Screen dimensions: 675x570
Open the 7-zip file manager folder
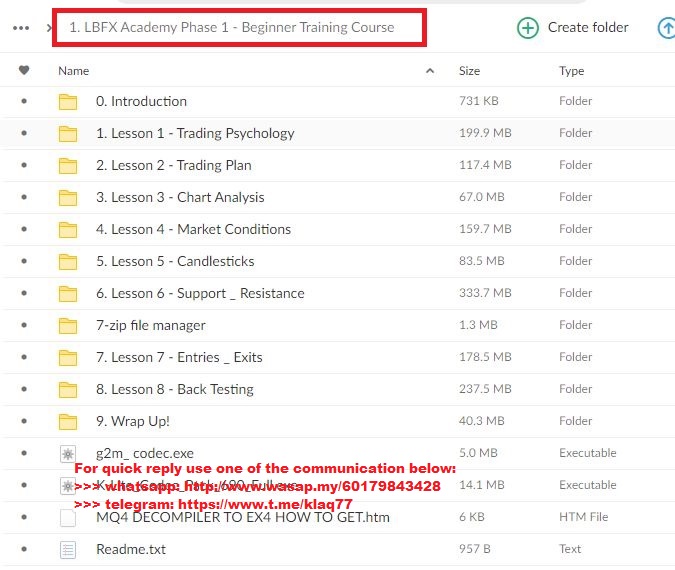(x=151, y=325)
